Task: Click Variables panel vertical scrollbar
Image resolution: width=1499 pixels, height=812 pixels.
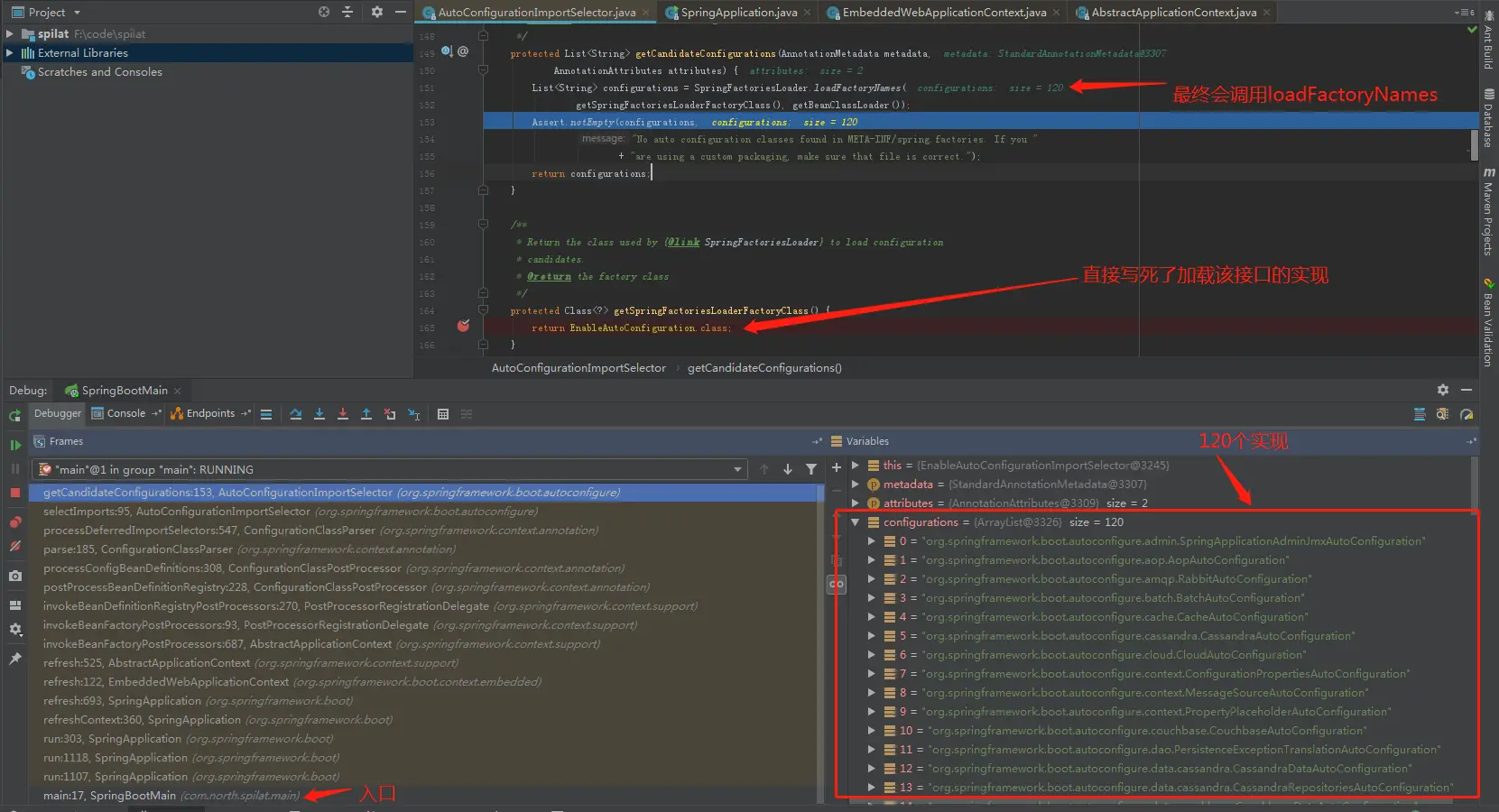Action: (1476, 487)
